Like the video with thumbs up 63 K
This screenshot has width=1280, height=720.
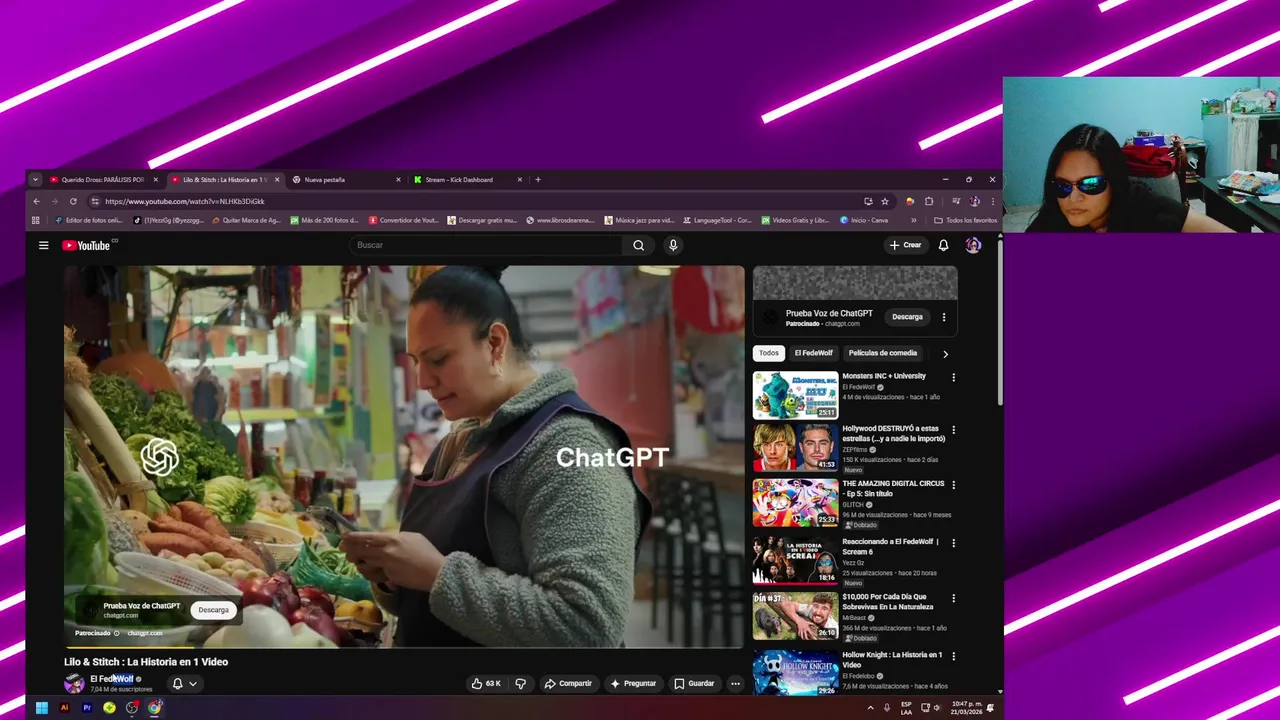coord(486,684)
